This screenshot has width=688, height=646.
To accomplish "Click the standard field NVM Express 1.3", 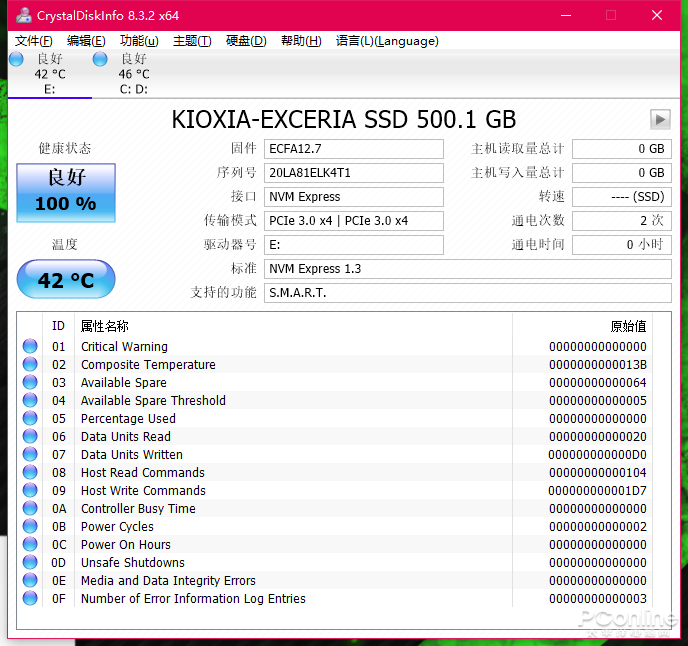I will click(468, 269).
